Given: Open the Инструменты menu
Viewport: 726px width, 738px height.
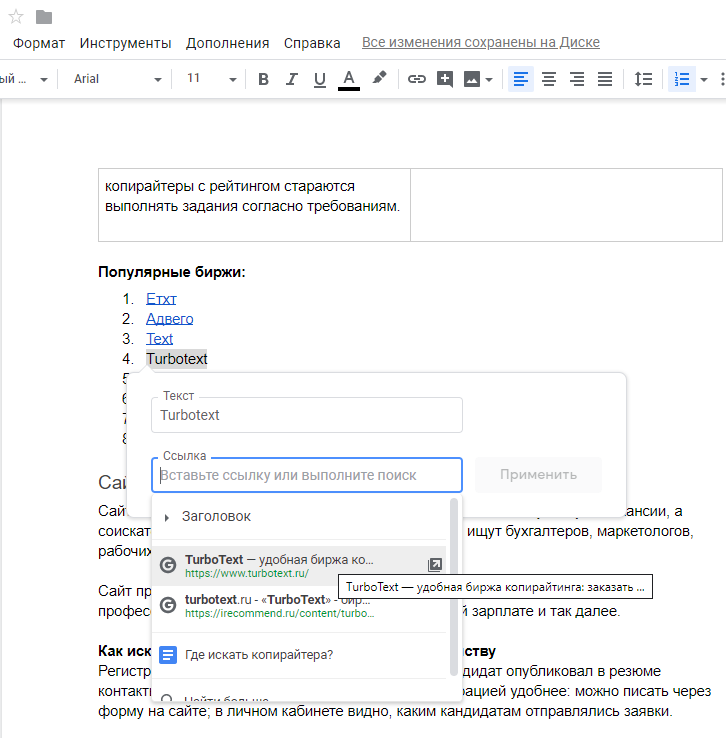Looking at the screenshot, I should pyautogui.click(x=125, y=43).
